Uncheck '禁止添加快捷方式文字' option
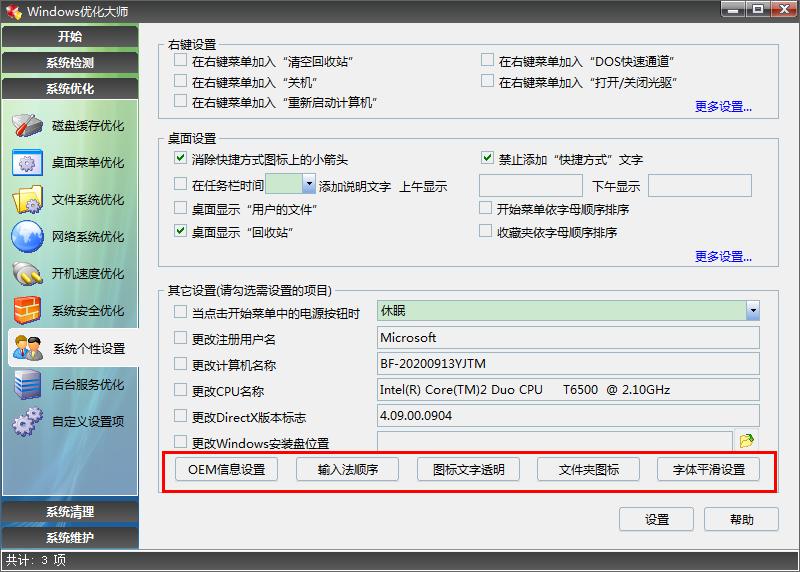800x572 pixels. coord(487,158)
